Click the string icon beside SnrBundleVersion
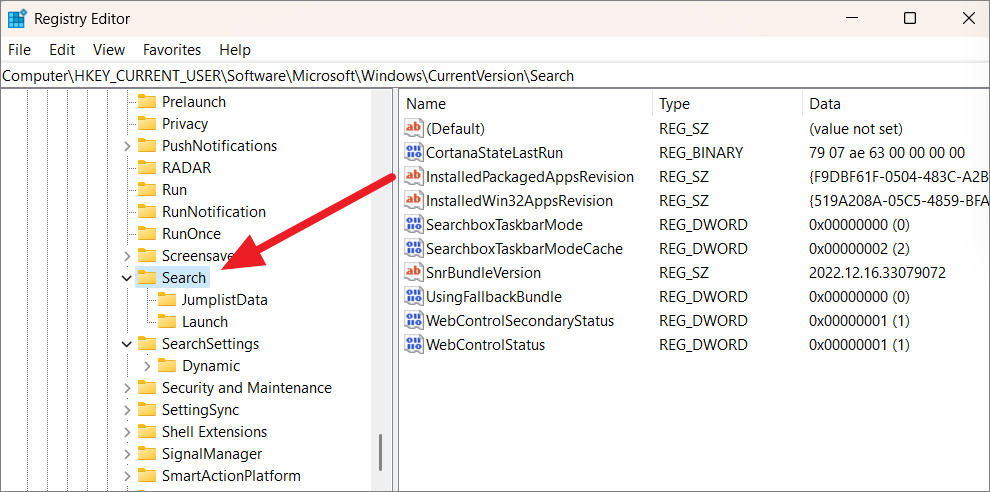The height and width of the screenshot is (492, 990). click(x=414, y=273)
